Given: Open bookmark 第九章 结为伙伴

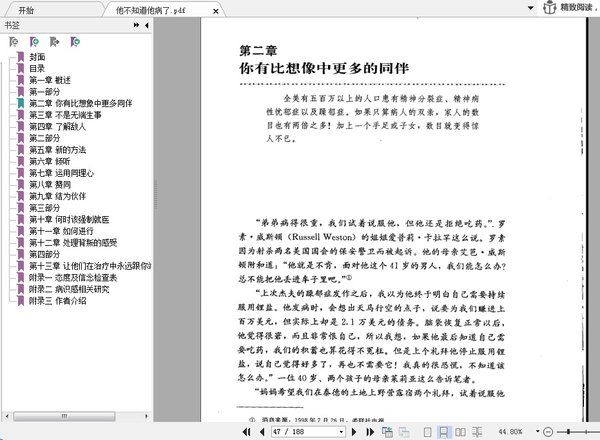Looking at the screenshot, I should 57,196.
